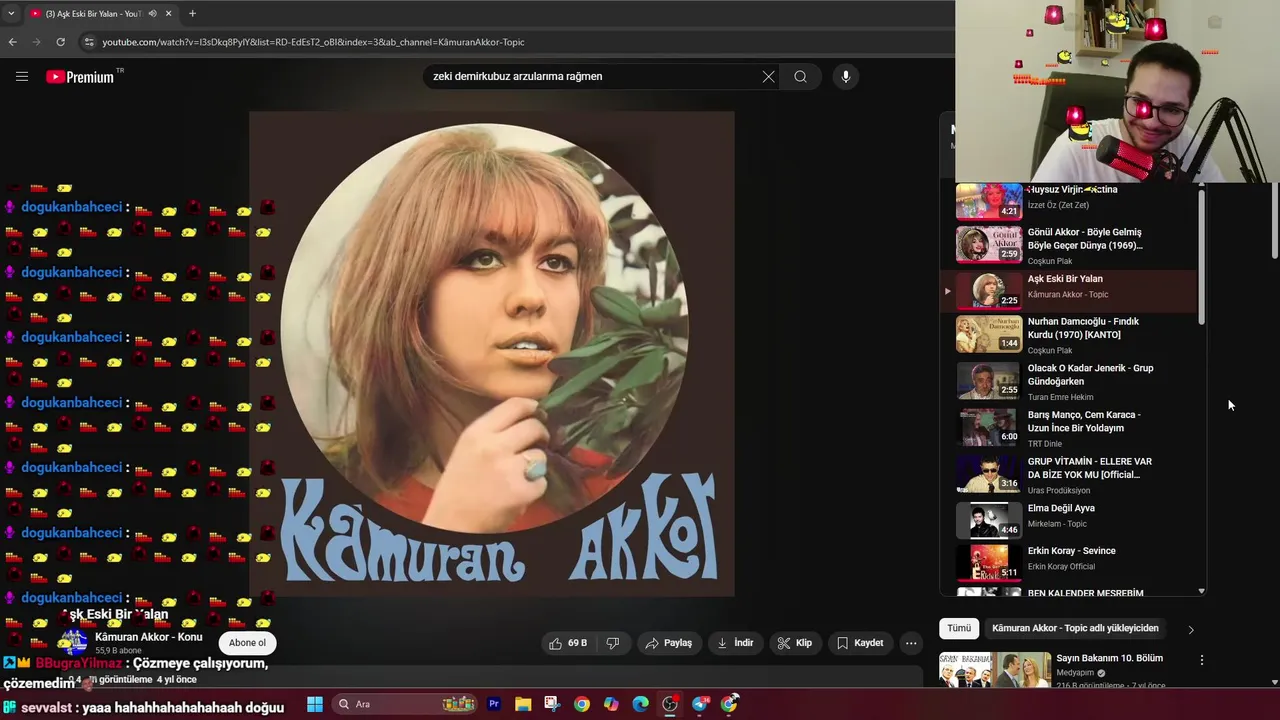Image resolution: width=1280 pixels, height=720 pixels.
Task: Click the browser address bar URL
Action: pyautogui.click(x=313, y=42)
